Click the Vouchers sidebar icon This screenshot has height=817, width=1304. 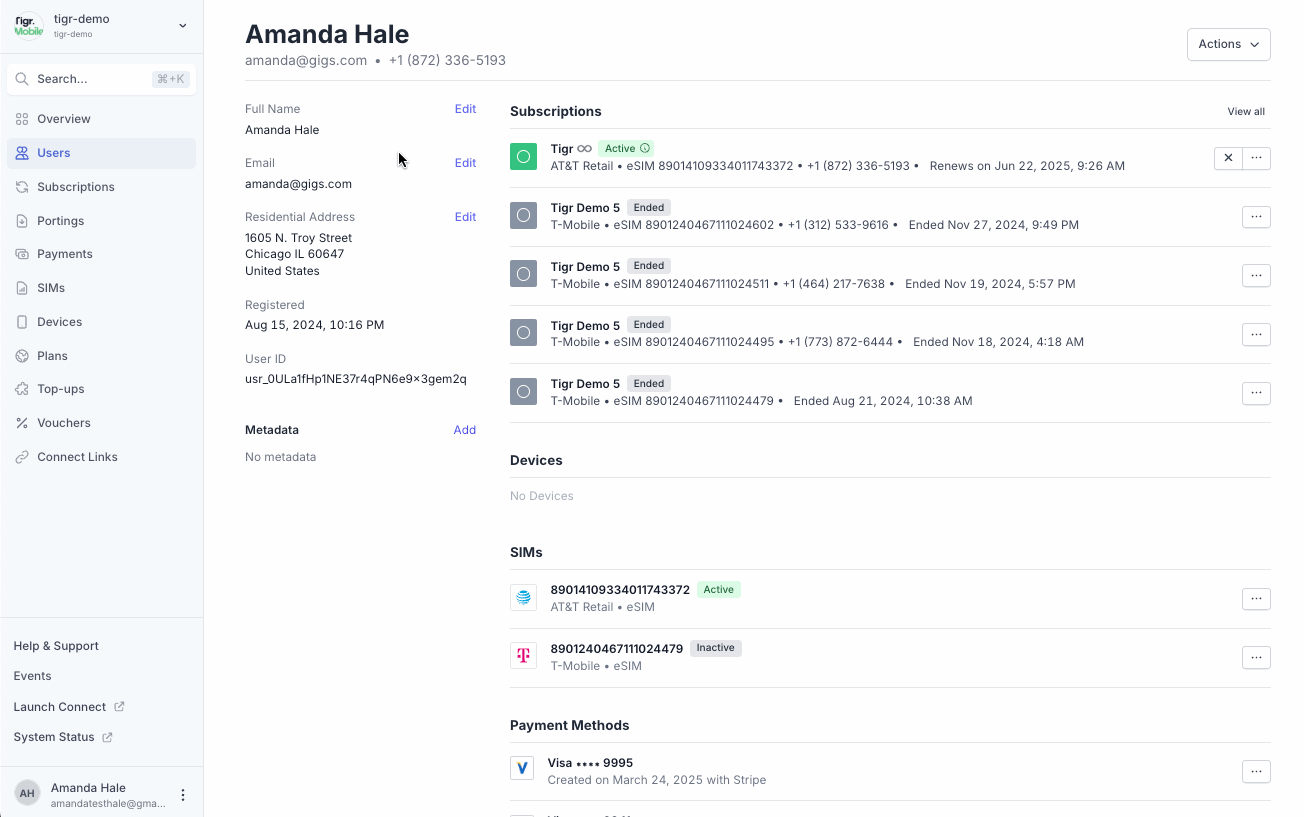(x=22, y=422)
